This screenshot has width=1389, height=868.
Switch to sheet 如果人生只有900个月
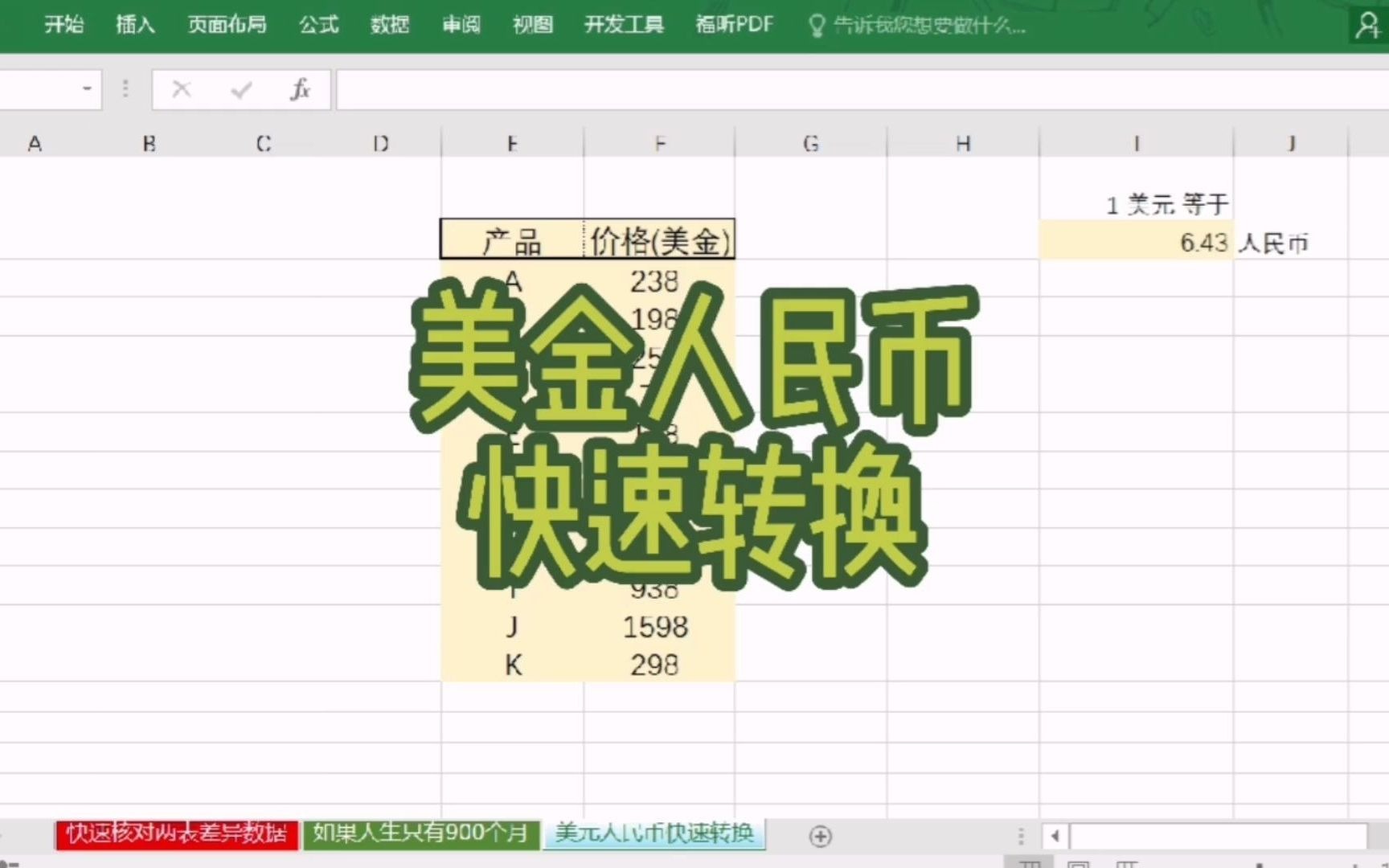(420, 833)
